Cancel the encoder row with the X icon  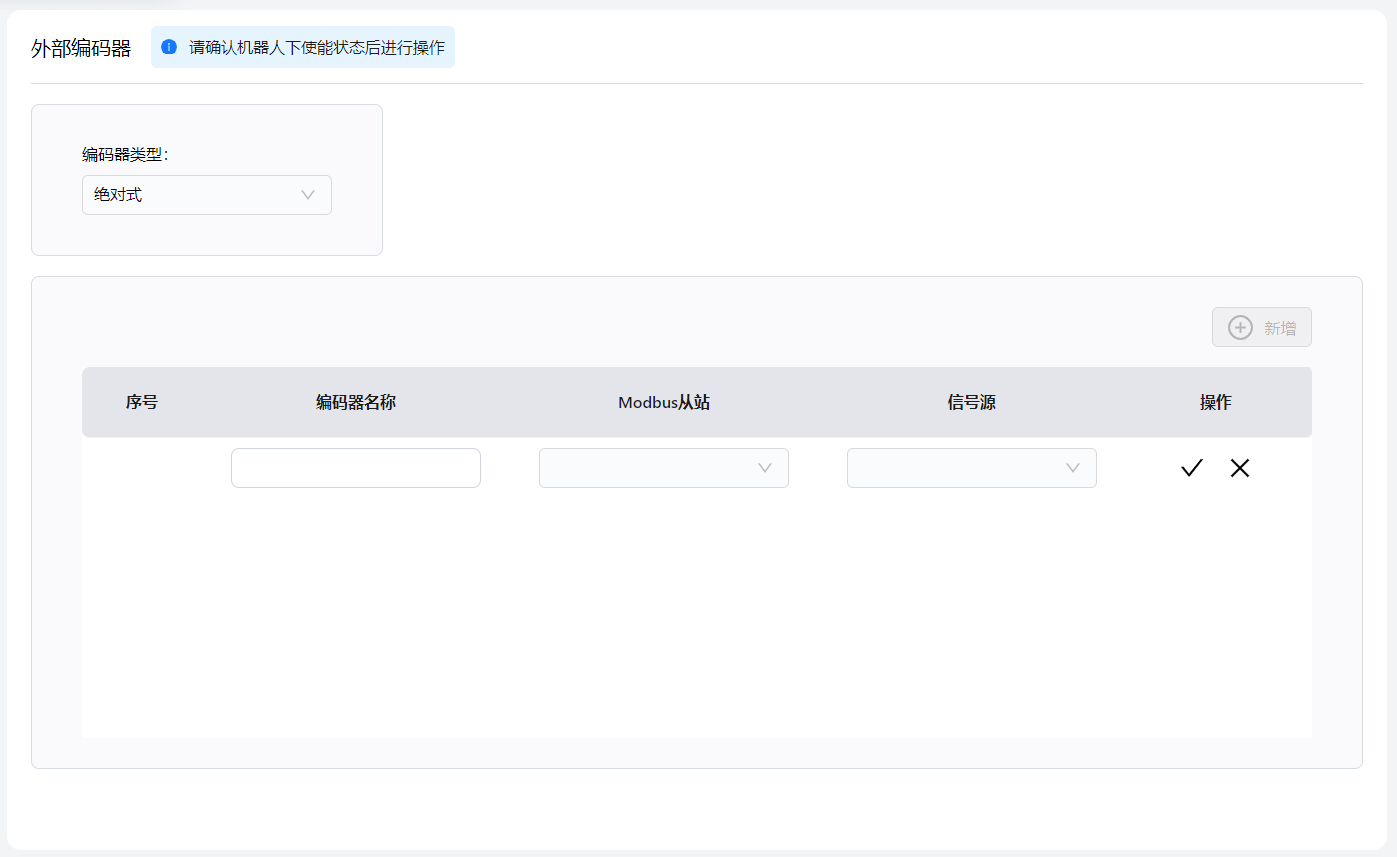click(x=1240, y=468)
